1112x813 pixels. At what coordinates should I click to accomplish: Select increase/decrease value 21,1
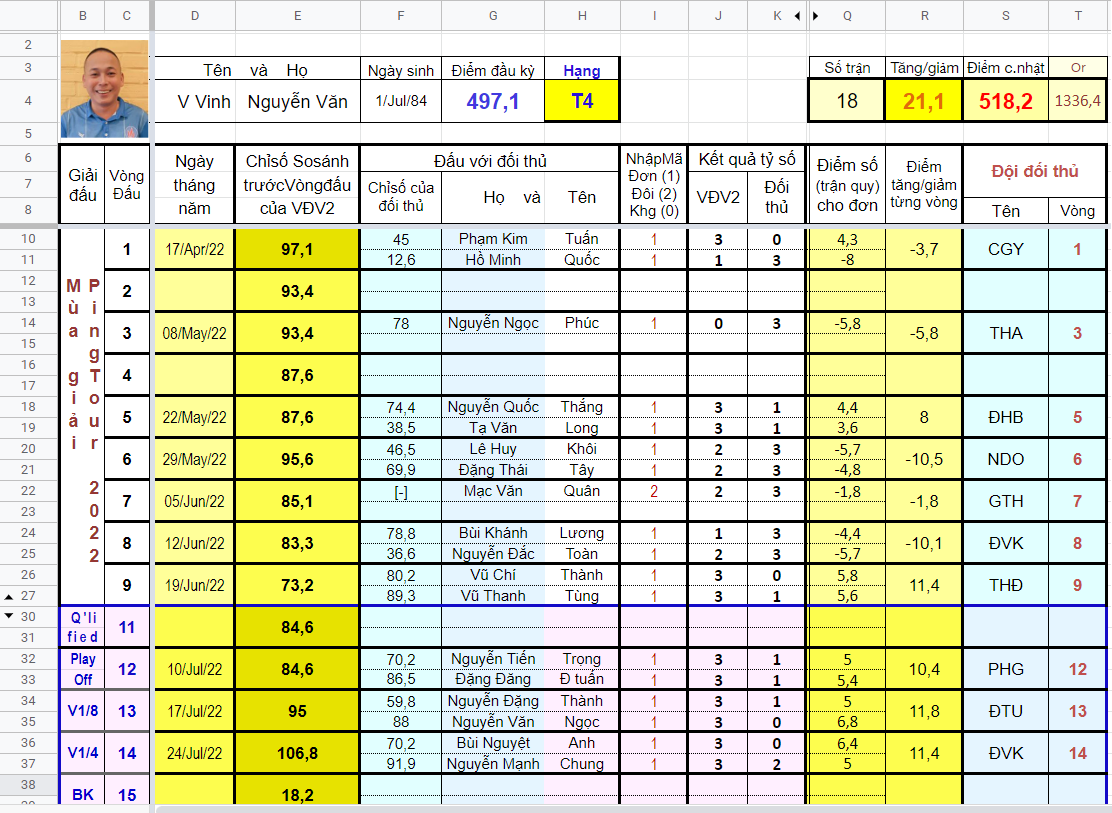pyautogui.click(x=923, y=101)
